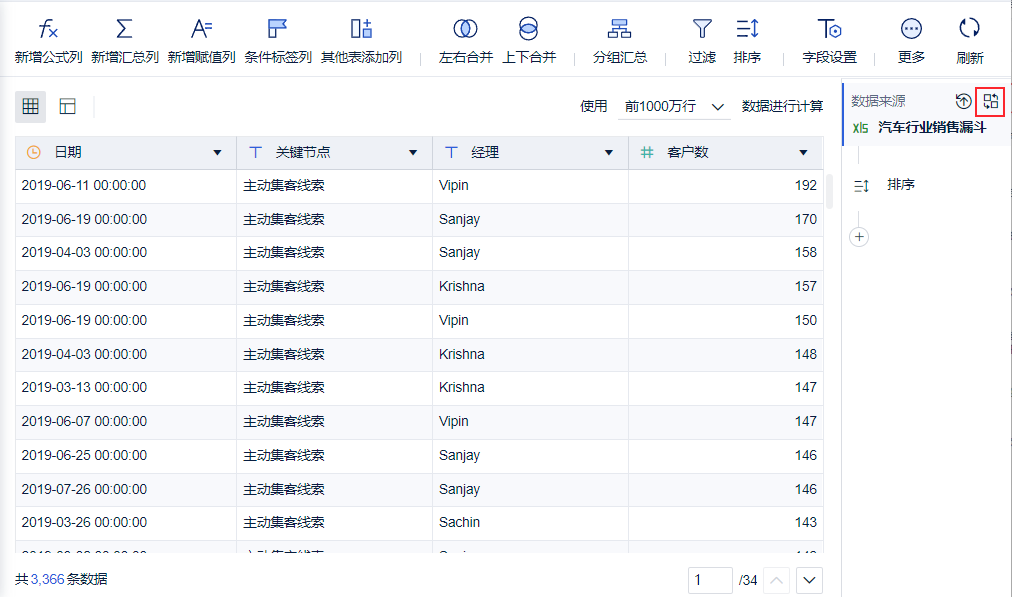Viewport: 1012px width, 597px height.
Task: Open up-down merge (上下合并)
Action: 529,41
